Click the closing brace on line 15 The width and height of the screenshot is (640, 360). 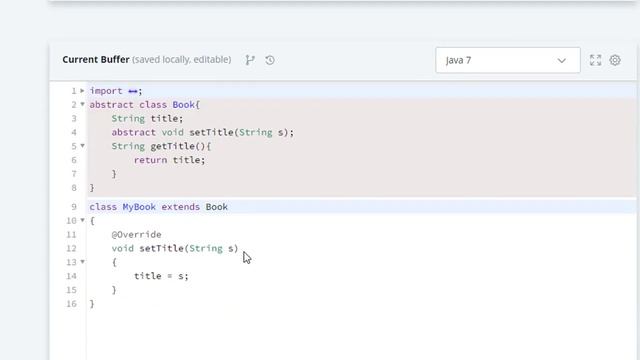coord(114,290)
